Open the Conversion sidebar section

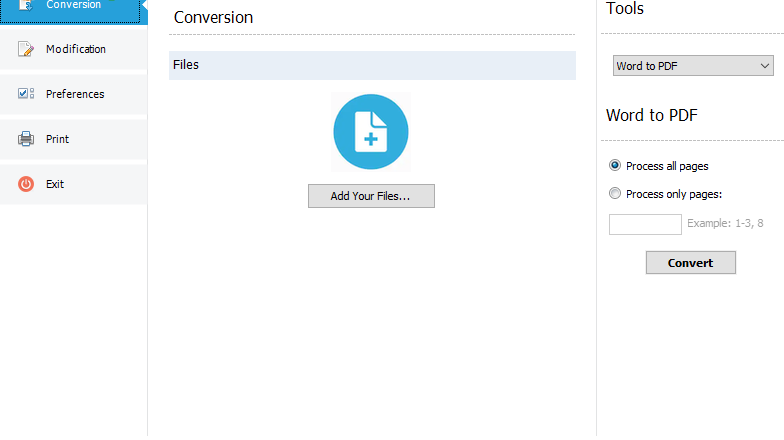click(74, 10)
